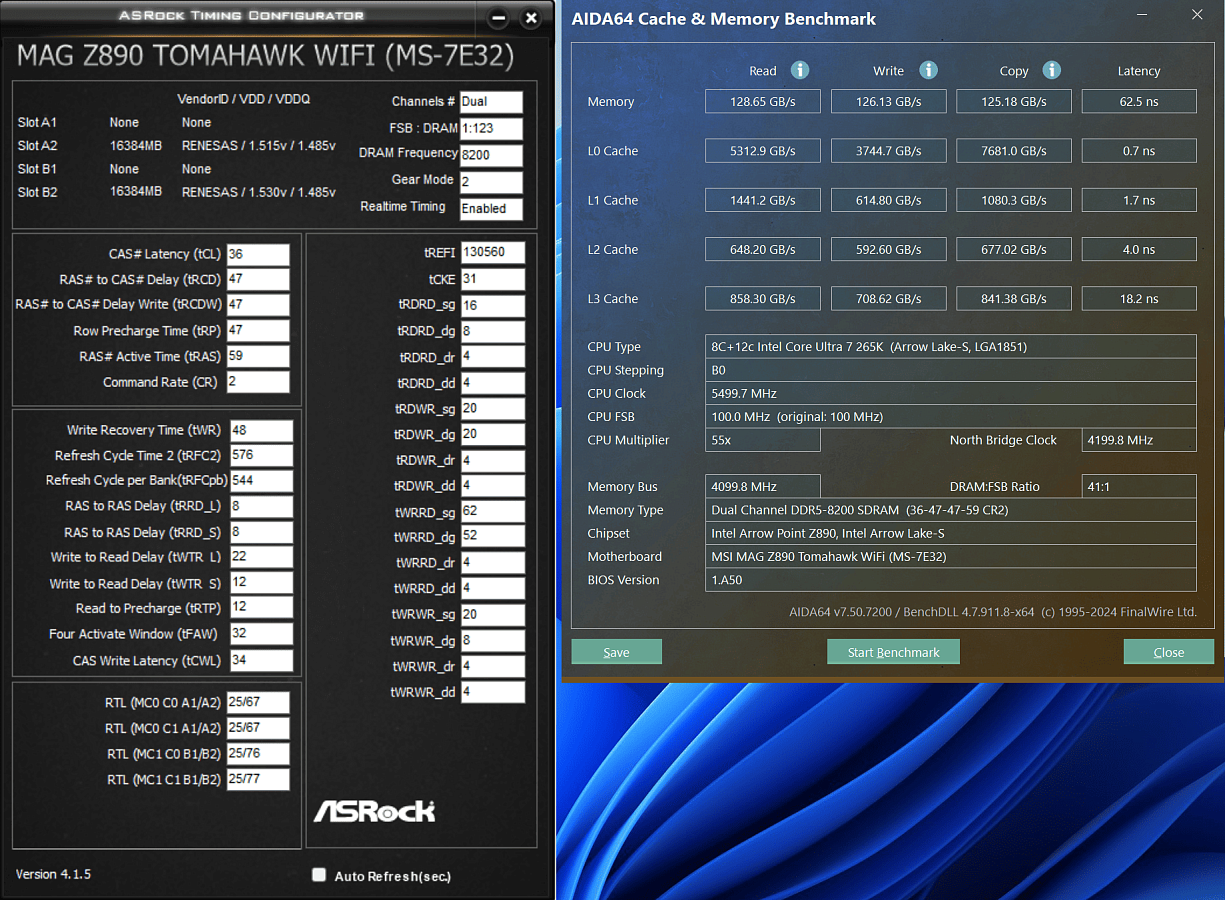Click the tWRRD_sg field
Screen dimensions: 1225x900
(492, 511)
